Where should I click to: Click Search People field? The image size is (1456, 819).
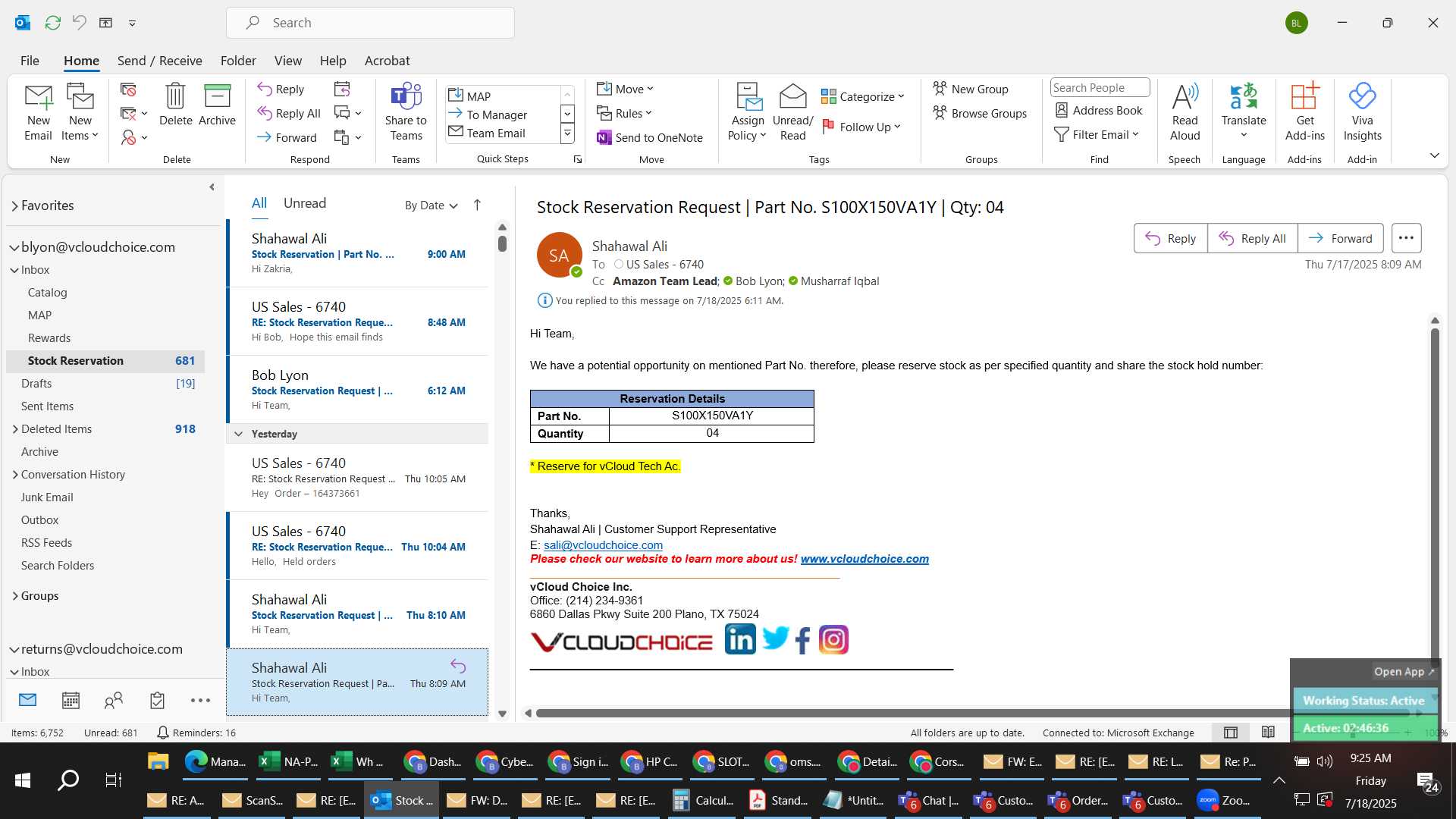(1100, 88)
